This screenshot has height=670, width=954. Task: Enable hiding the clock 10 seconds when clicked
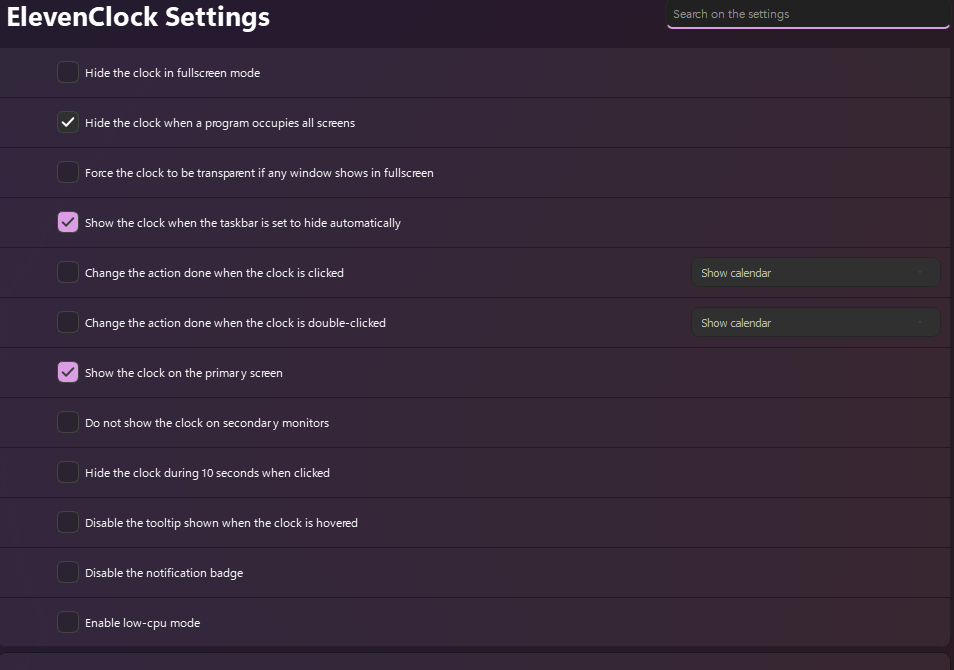click(x=67, y=472)
